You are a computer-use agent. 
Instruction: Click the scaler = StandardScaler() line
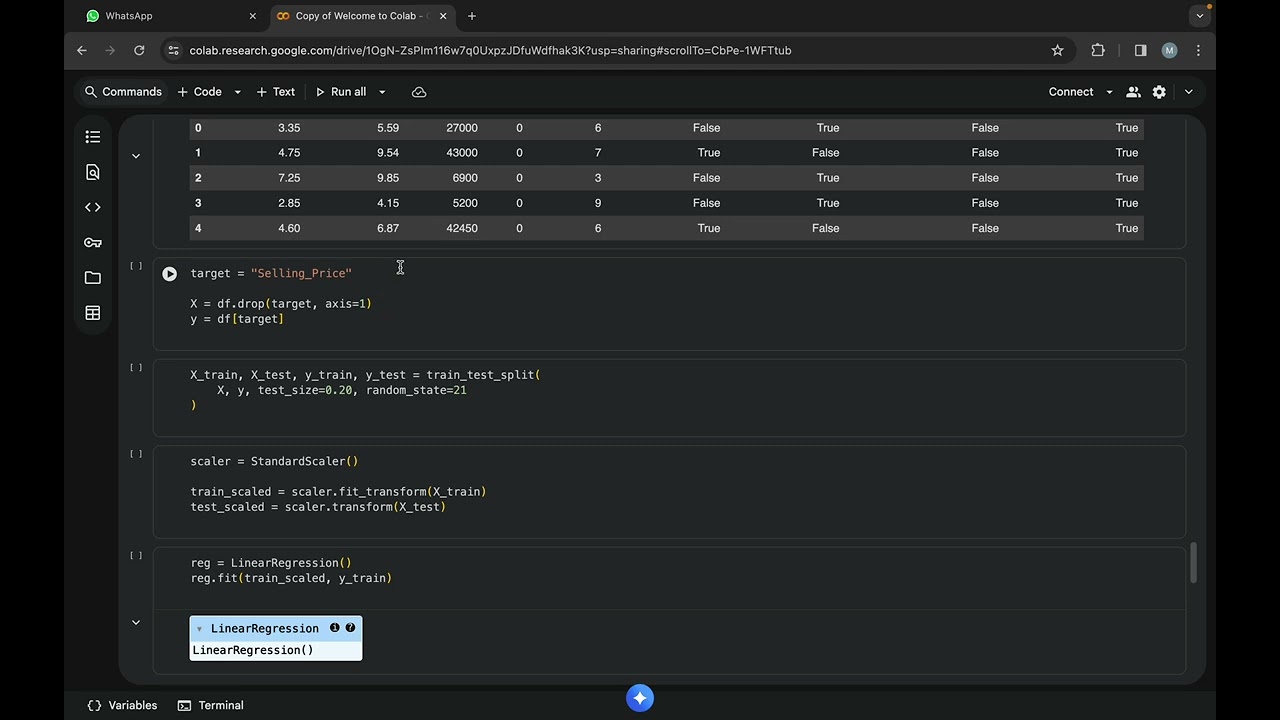pos(274,461)
